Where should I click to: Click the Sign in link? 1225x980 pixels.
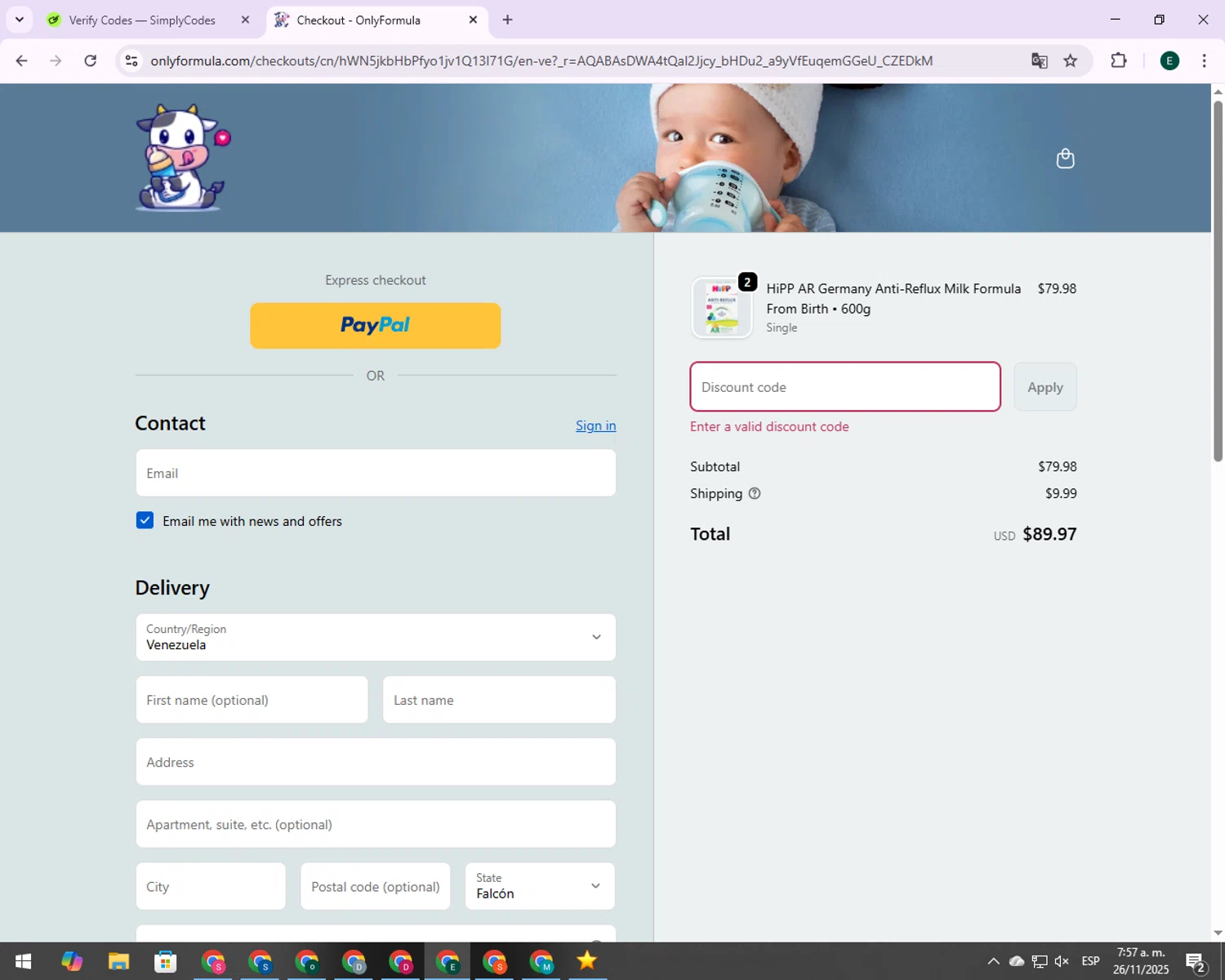click(596, 425)
